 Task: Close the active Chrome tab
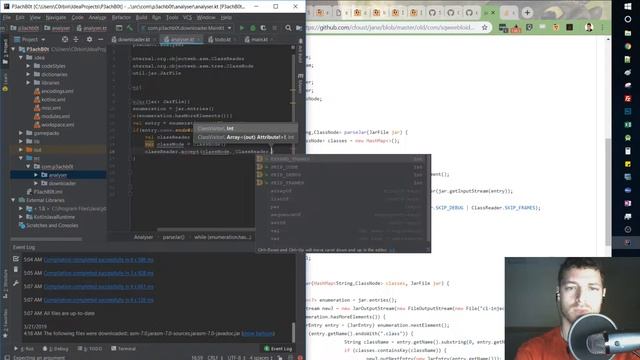tap(493, 13)
